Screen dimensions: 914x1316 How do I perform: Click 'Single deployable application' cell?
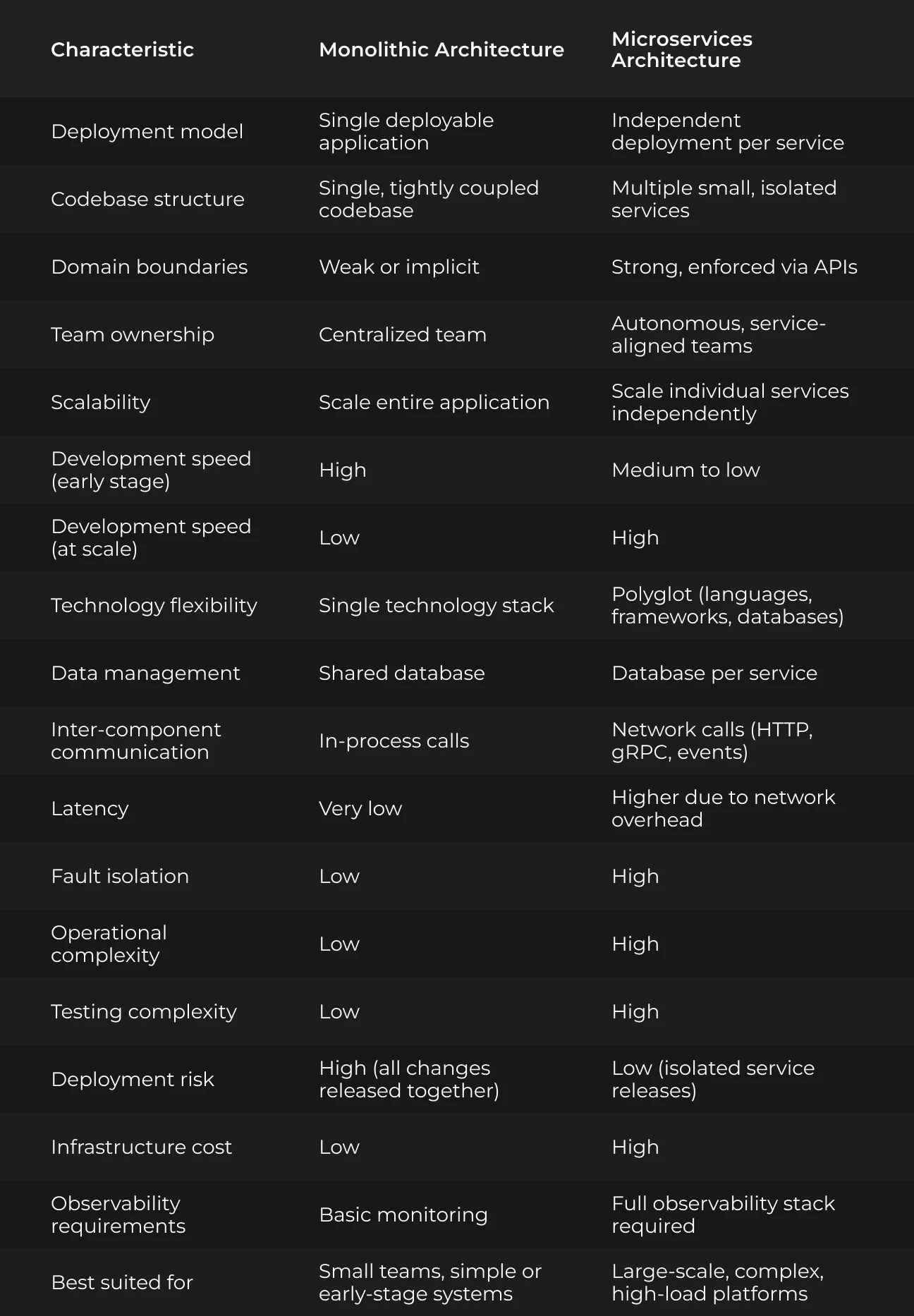[406, 131]
